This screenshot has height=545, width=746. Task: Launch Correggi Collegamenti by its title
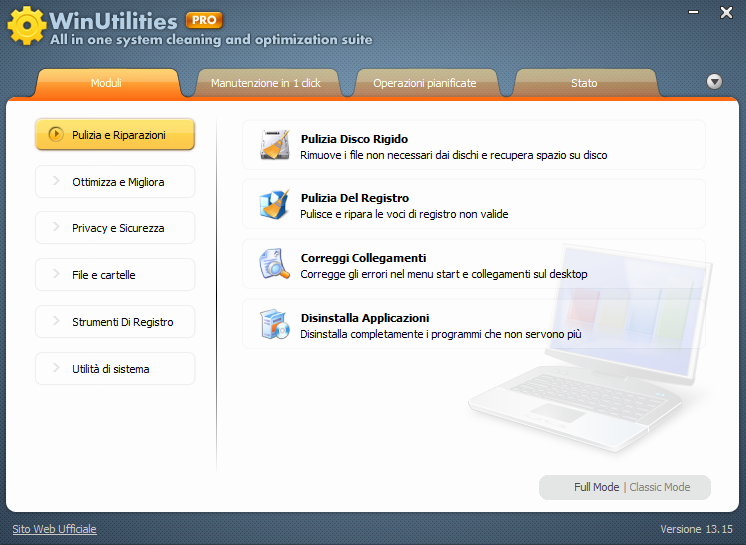click(363, 258)
